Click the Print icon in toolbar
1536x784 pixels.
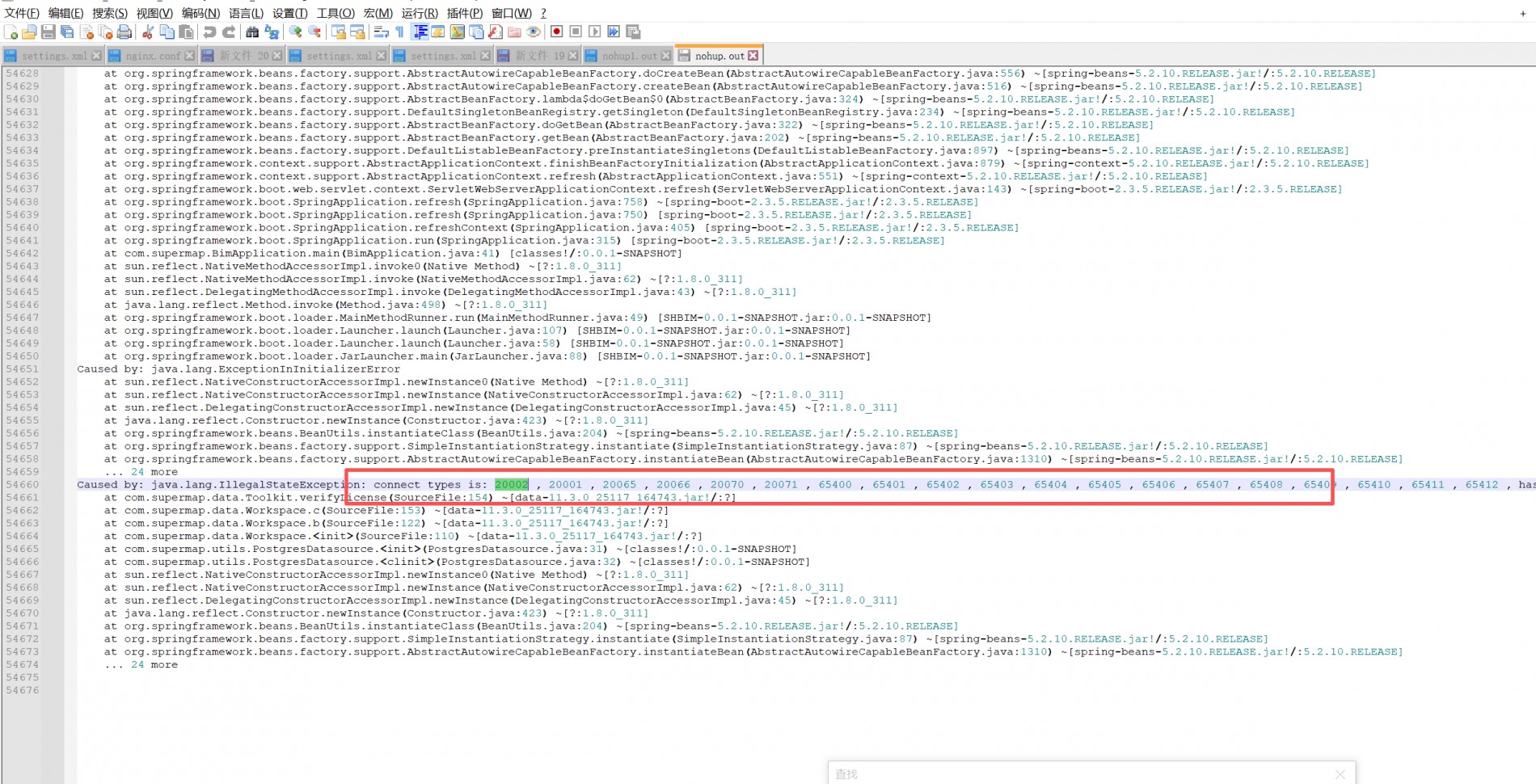124,32
